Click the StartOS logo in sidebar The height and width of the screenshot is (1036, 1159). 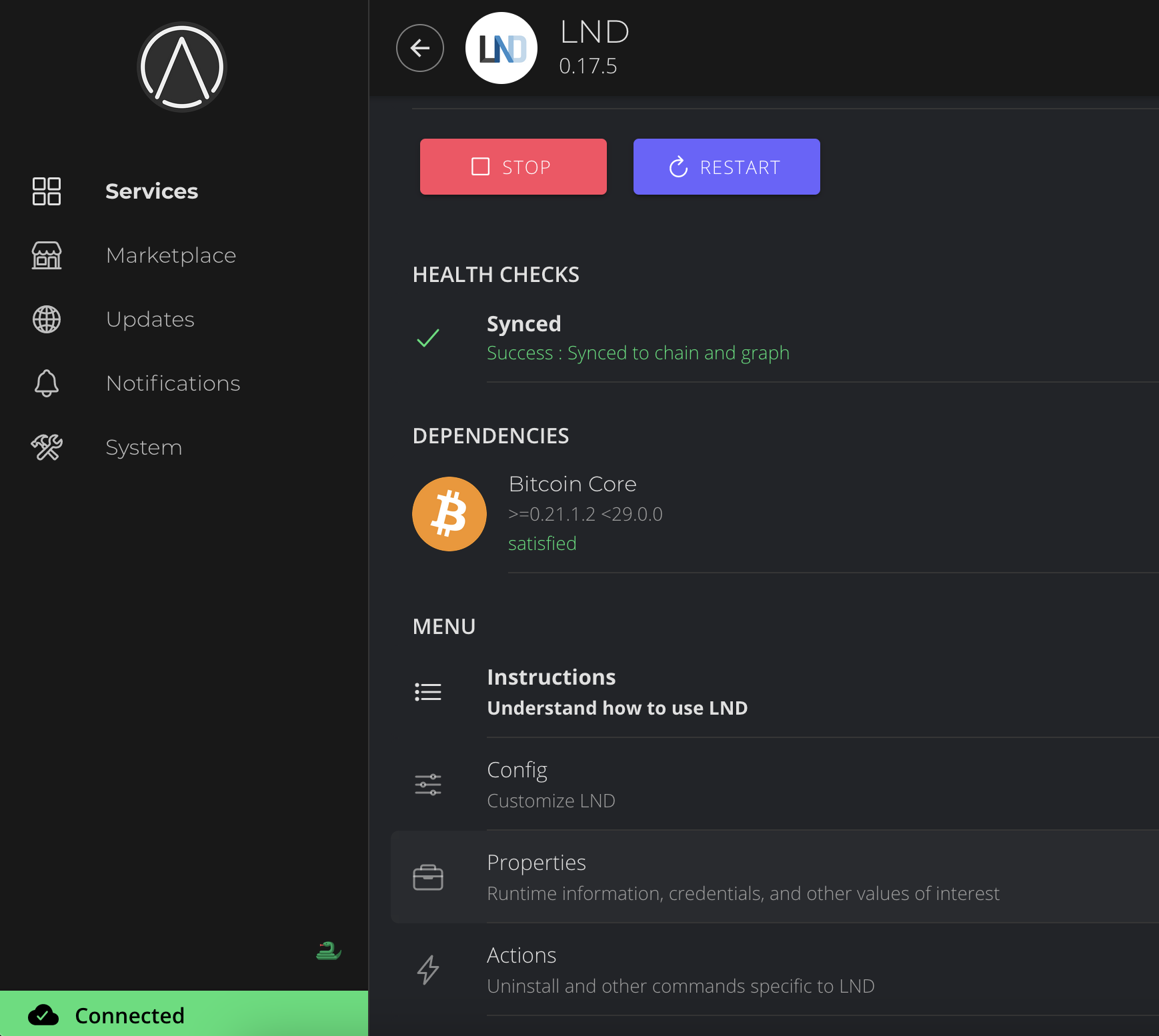(x=182, y=67)
